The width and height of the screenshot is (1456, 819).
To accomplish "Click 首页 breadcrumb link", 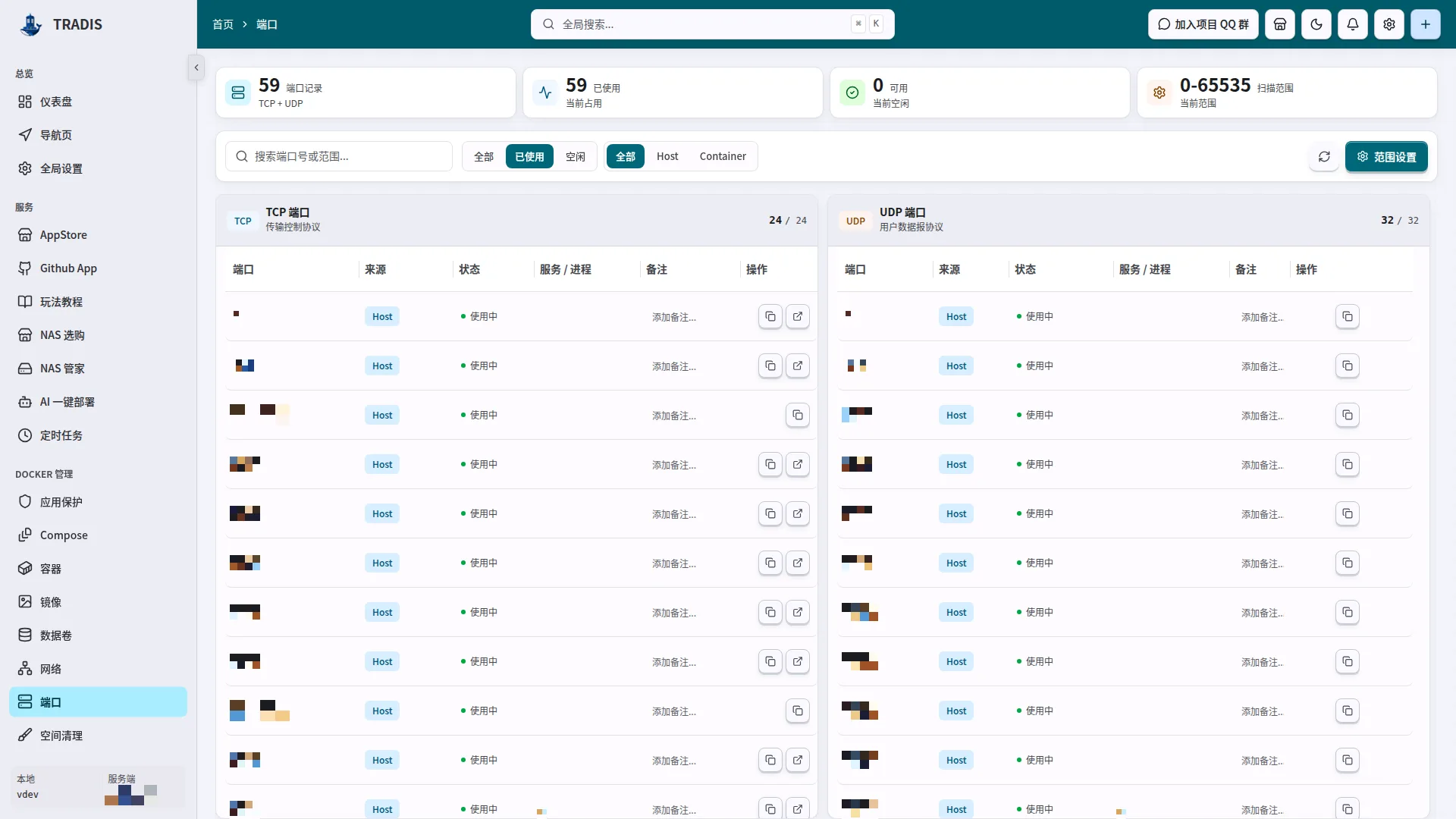I will [x=223, y=24].
